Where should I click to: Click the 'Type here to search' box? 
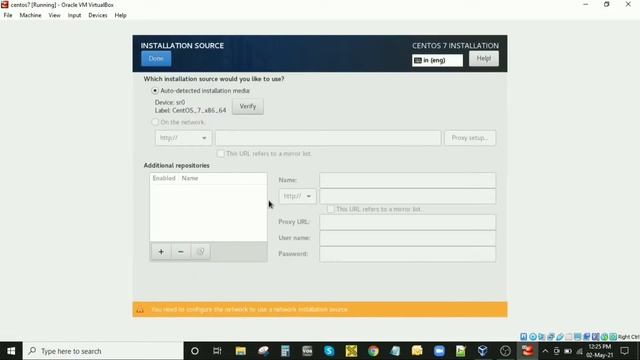103,351
